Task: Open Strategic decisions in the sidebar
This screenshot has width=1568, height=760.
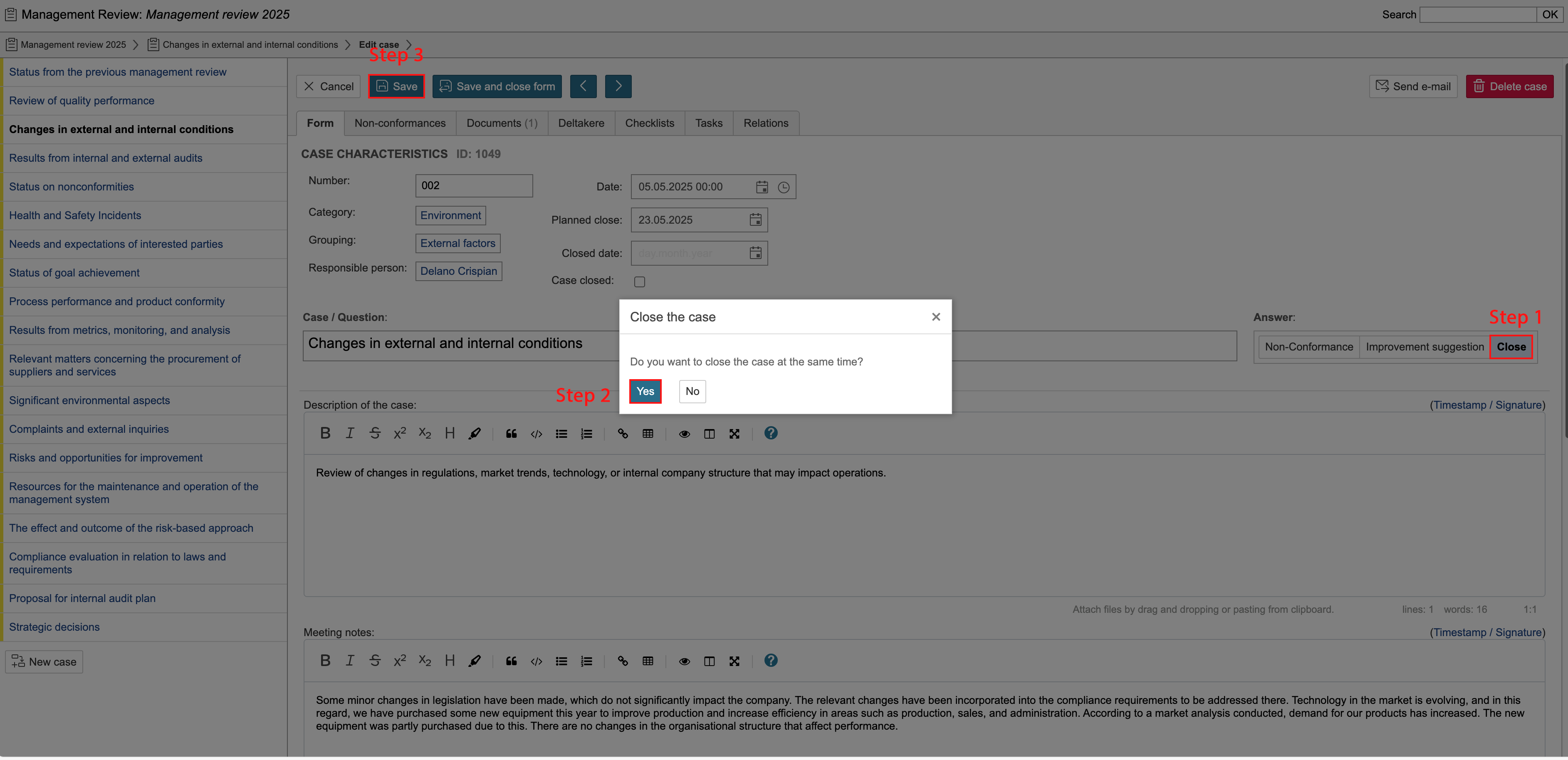Action: 54,627
